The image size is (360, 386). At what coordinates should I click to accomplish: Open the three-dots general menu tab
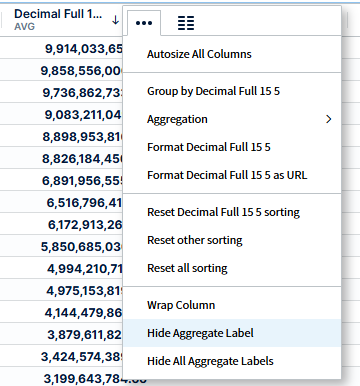click(x=144, y=23)
